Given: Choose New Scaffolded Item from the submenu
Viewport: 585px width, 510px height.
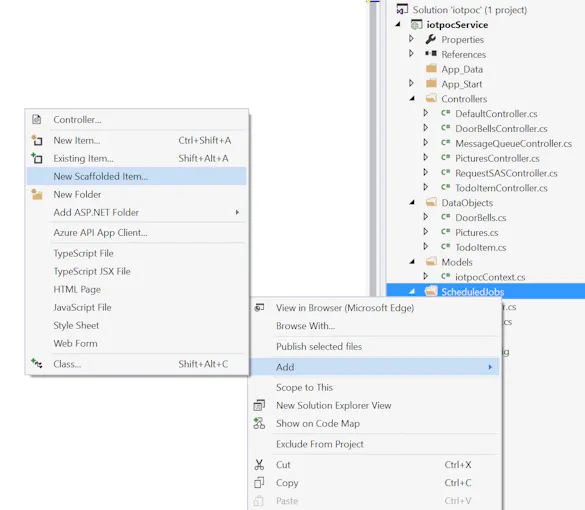Looking at the screenshot, I should (x=137, y=176).
